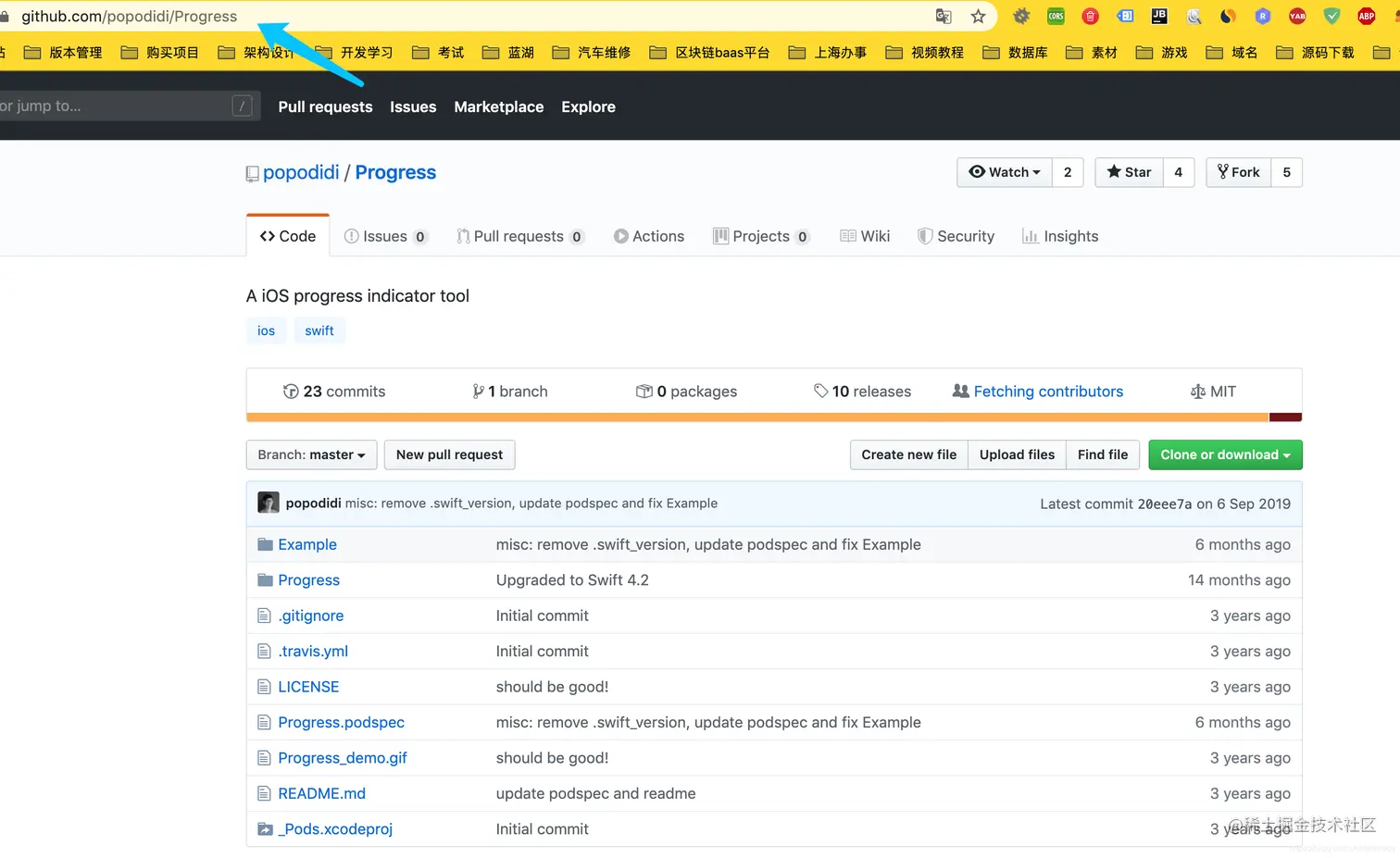Screen dimensions: 1400x858
Task: Open the Progress.podspec file
Action: click(x=341, y=722)
